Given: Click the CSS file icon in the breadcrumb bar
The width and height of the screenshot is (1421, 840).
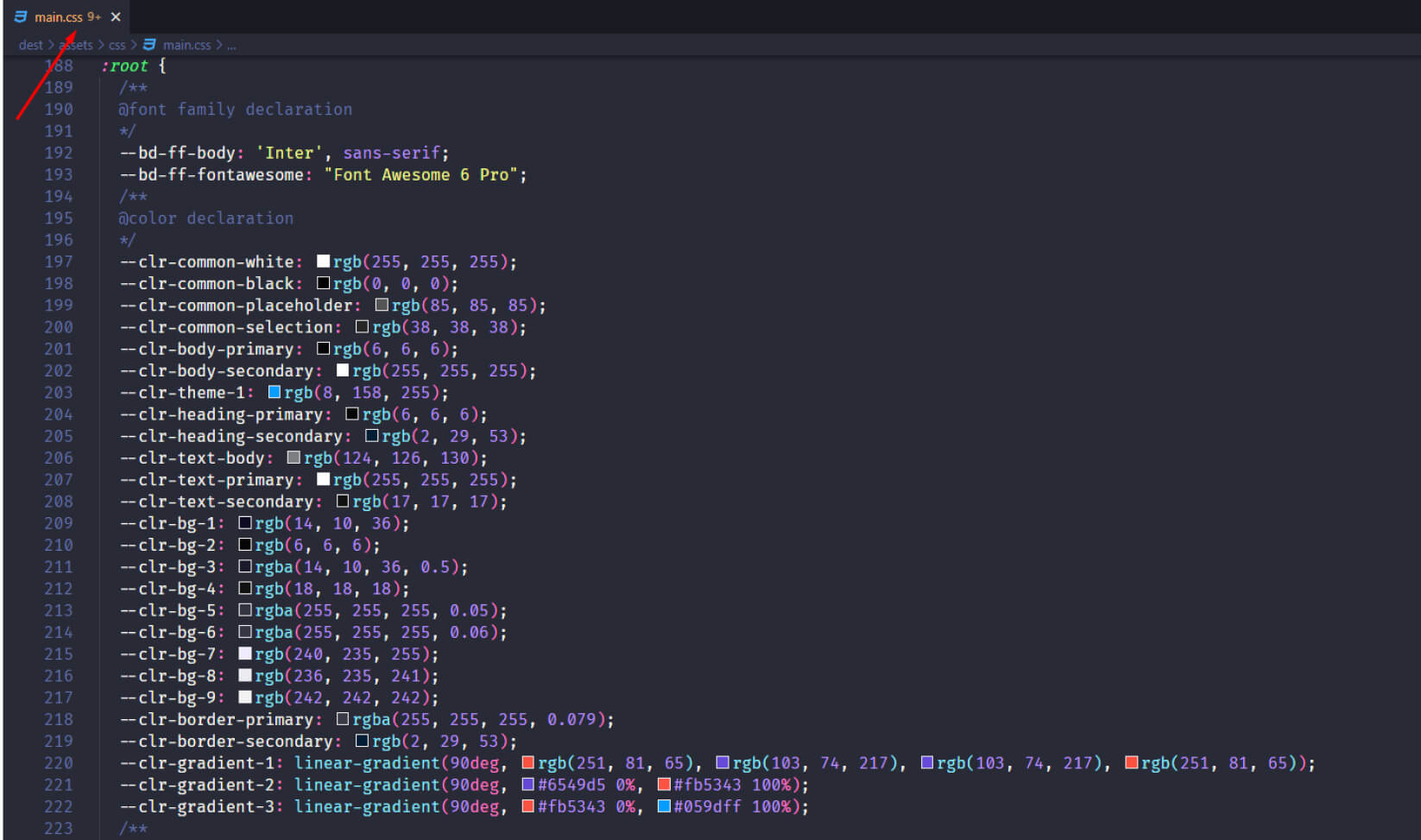Looking at the screenshot, I should [x=148, y=44].
